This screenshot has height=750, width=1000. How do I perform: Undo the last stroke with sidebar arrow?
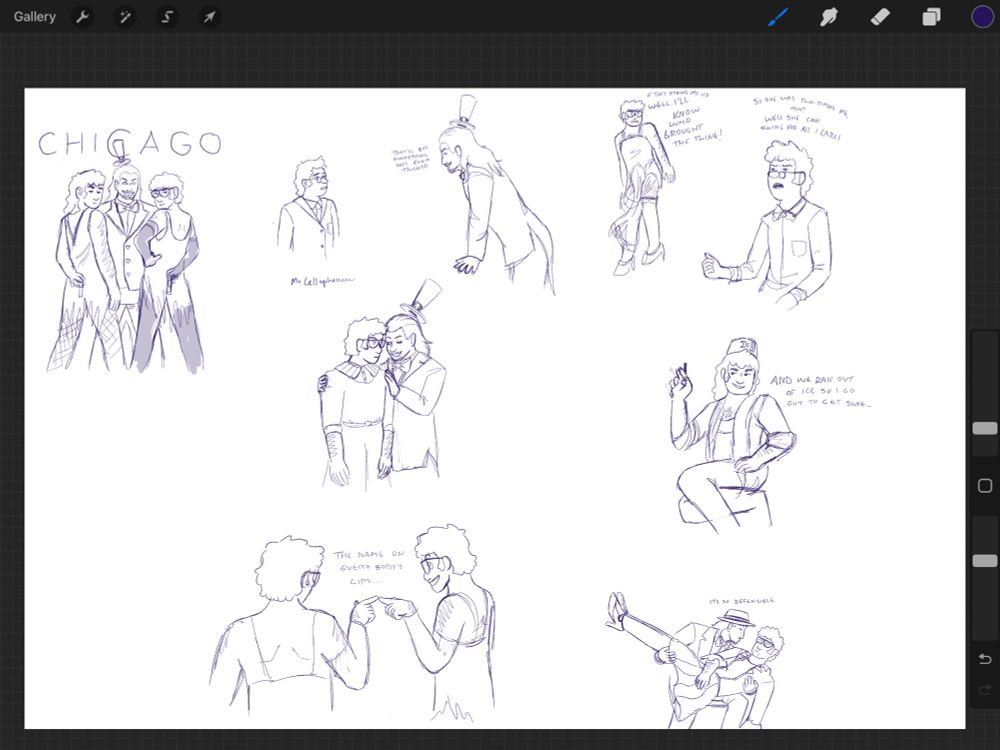click(985, 659)
